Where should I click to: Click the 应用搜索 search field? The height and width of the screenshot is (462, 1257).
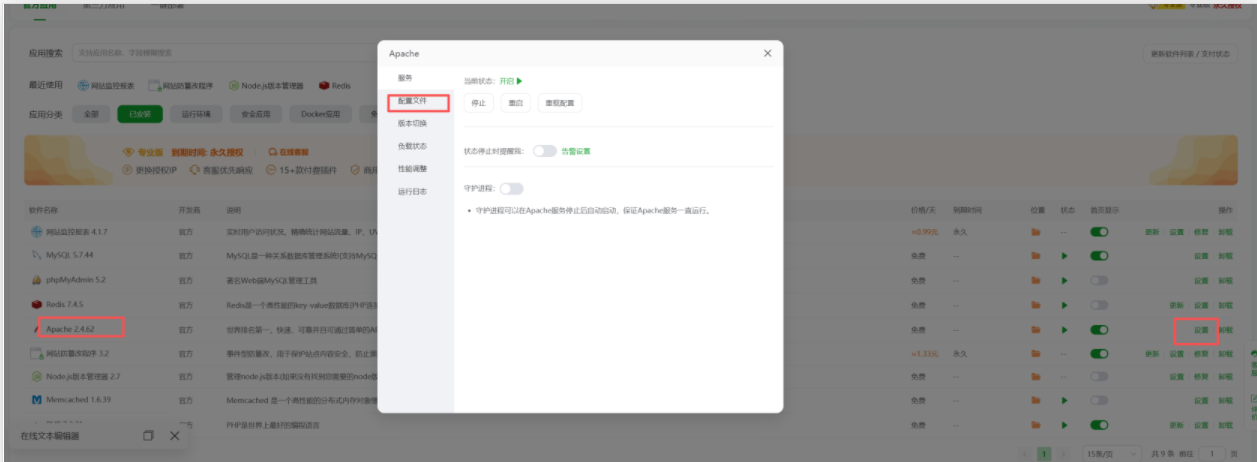pos(225,53)
